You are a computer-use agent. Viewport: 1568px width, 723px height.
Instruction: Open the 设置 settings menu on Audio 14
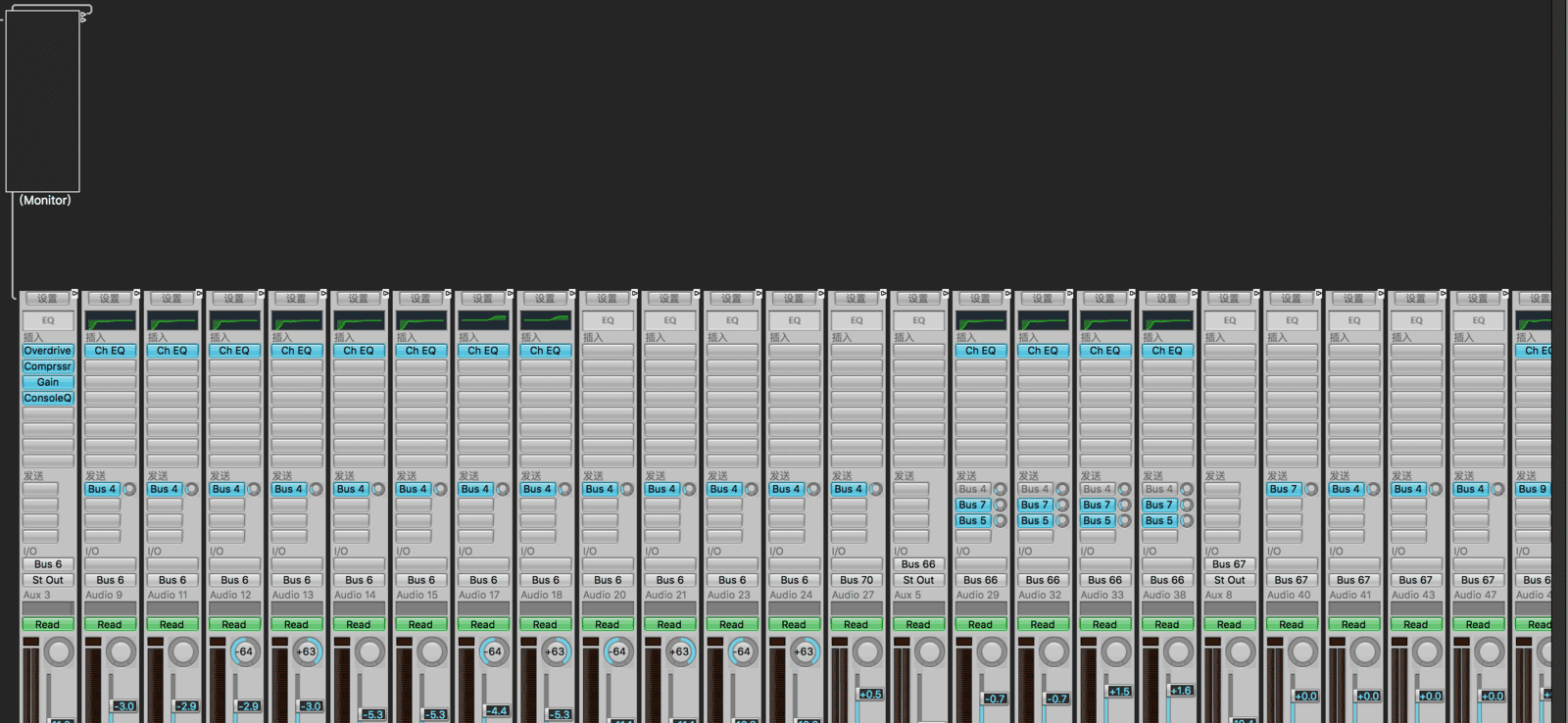tap(358, 299)
